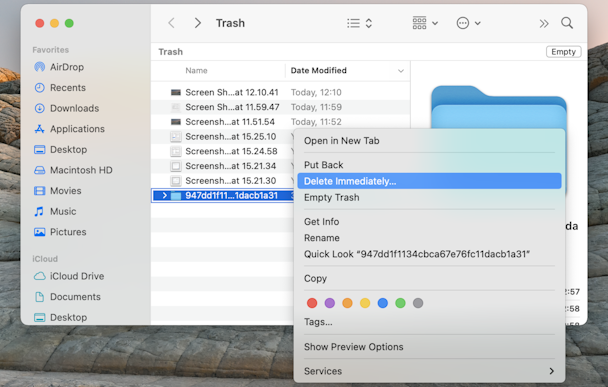Viewport: 608px width, 387px height.
Task: Select file Screen Sh...at 11.59.47
Action: (232, 107)
